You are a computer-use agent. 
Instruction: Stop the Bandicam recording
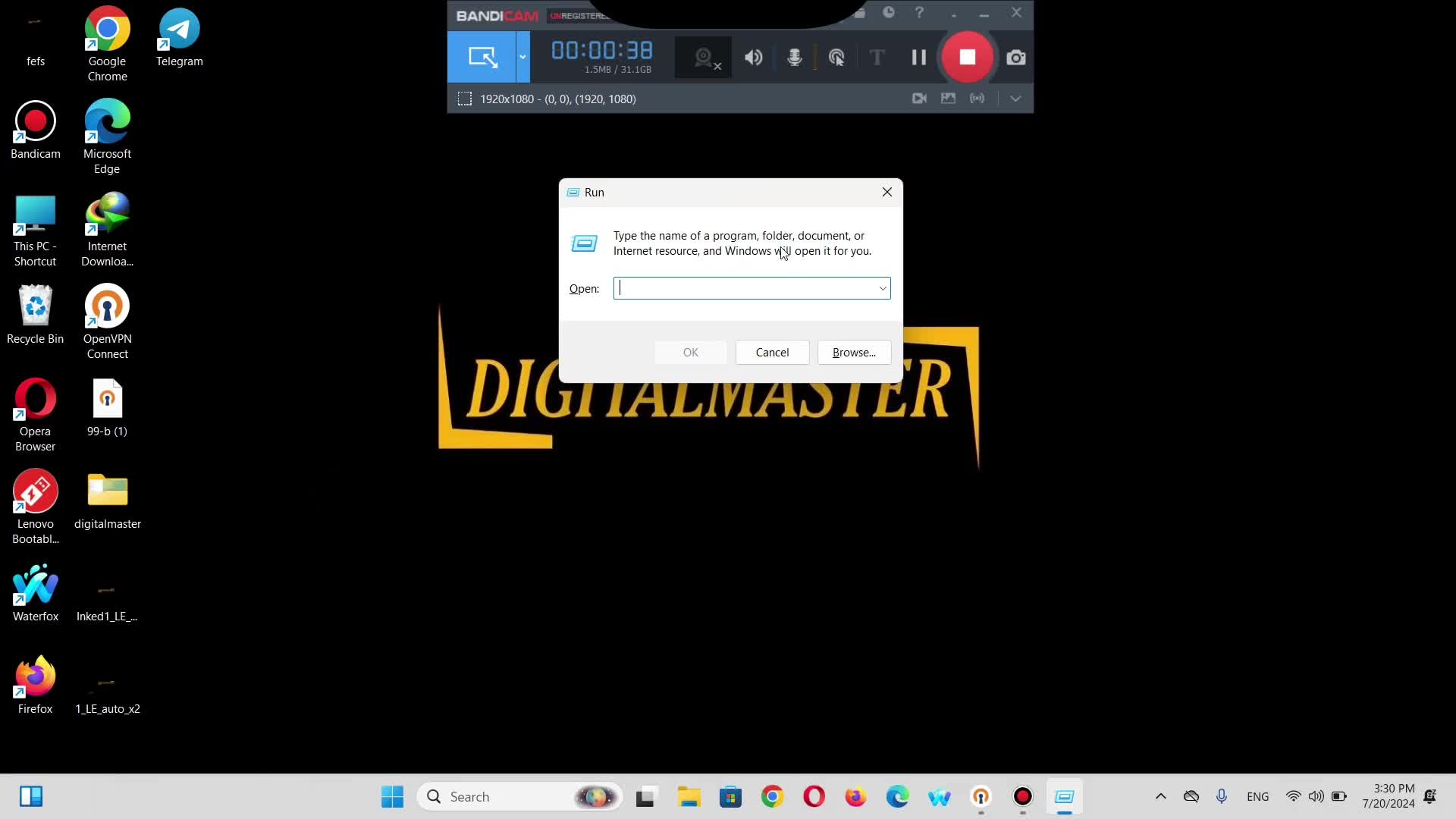(x=967, y=58)
